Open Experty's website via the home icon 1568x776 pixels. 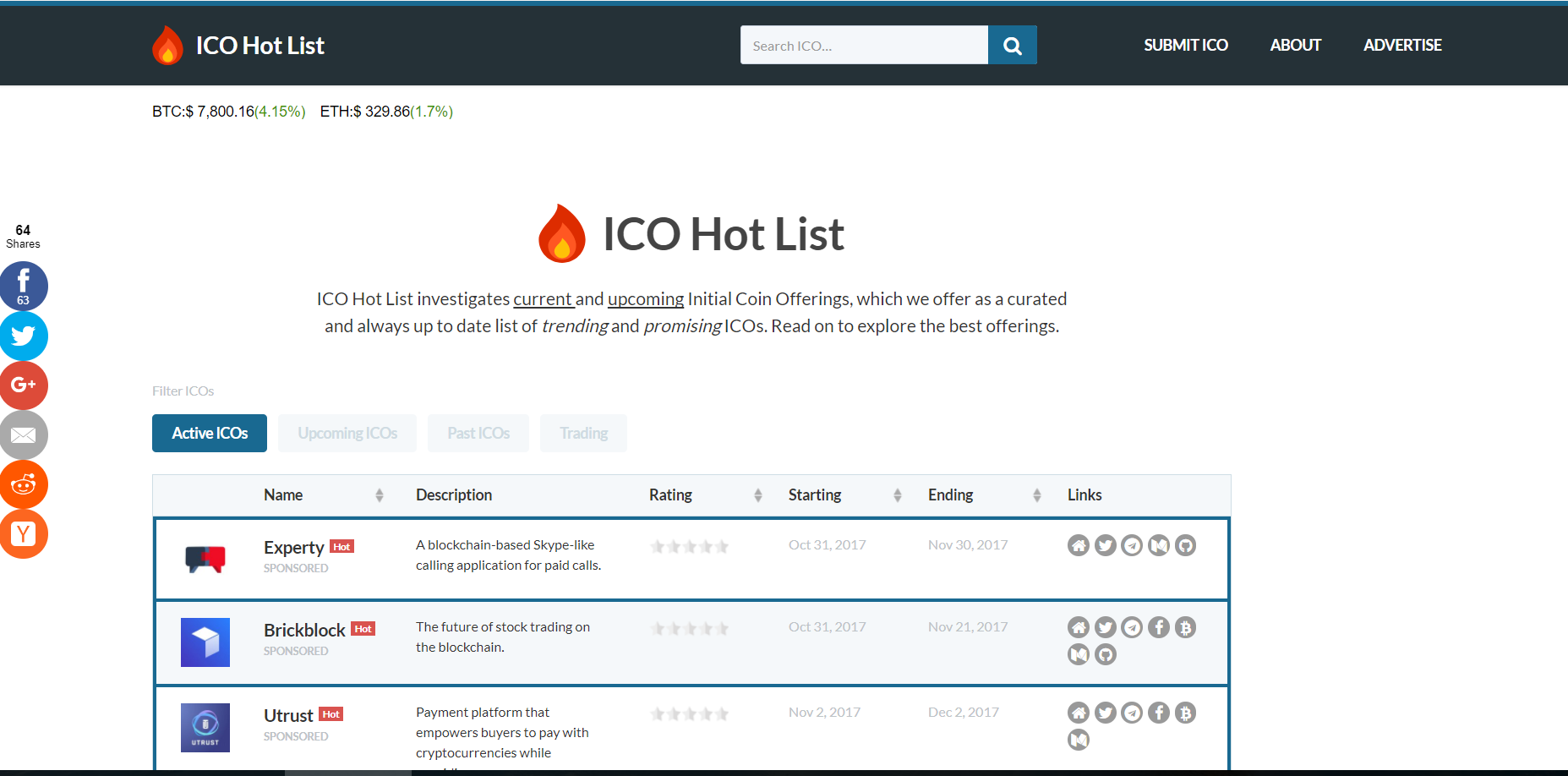coord(1079,545)
